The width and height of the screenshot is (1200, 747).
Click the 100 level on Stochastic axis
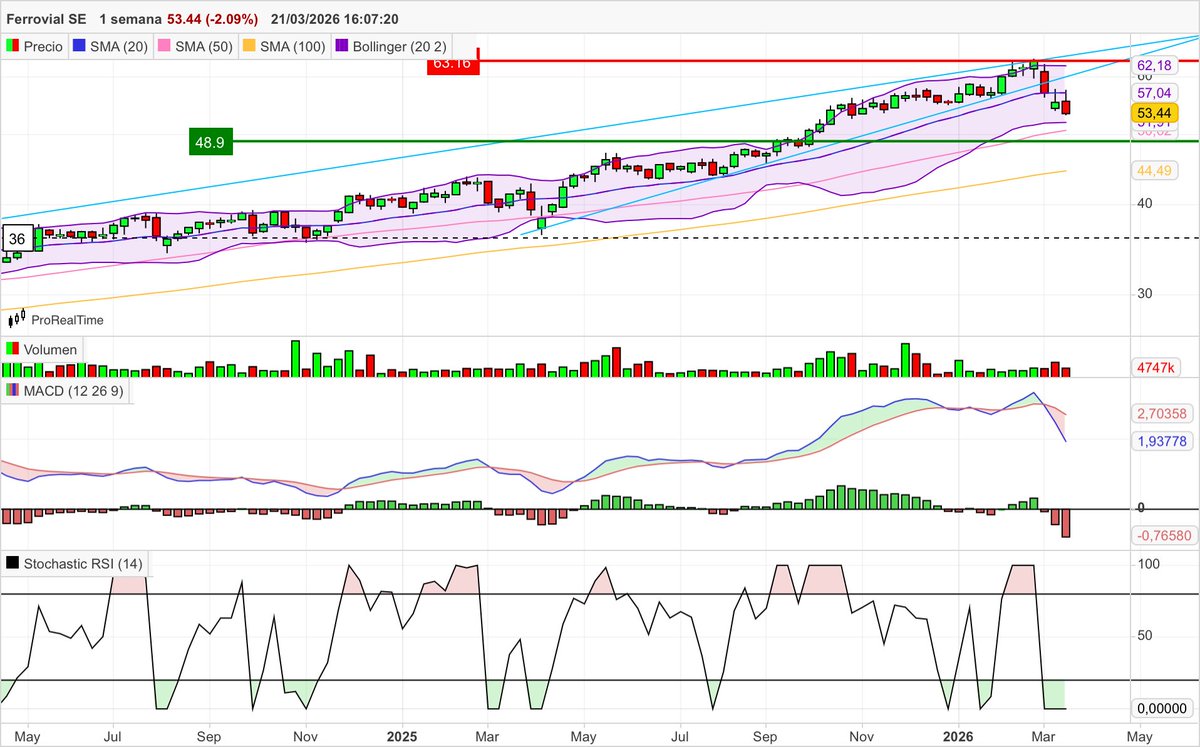(x=1147, y=564)
